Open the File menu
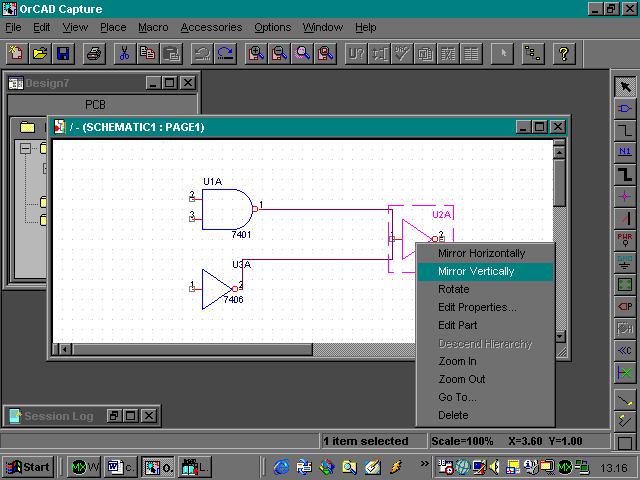 point(13,27)
